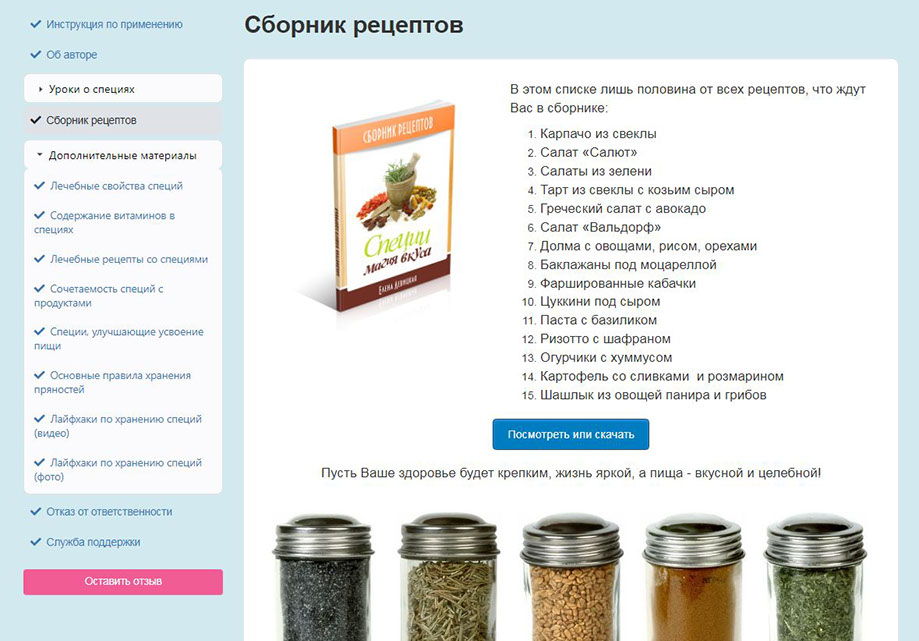Collapse the Дополнительные материалы section
Image resolution: width=919 pixels, height=641 pixels.
tap(123, 155)
